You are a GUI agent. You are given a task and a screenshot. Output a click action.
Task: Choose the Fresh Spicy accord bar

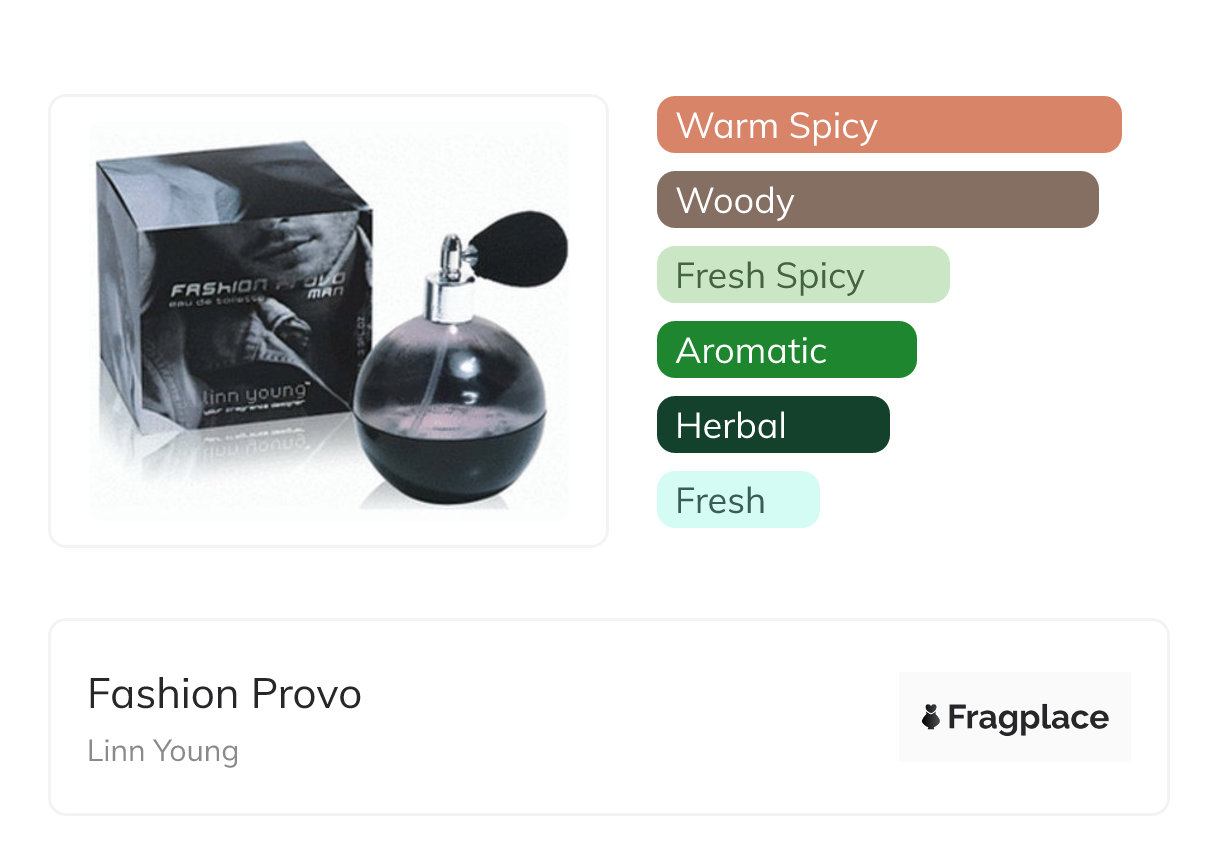[x=802, y=275]
